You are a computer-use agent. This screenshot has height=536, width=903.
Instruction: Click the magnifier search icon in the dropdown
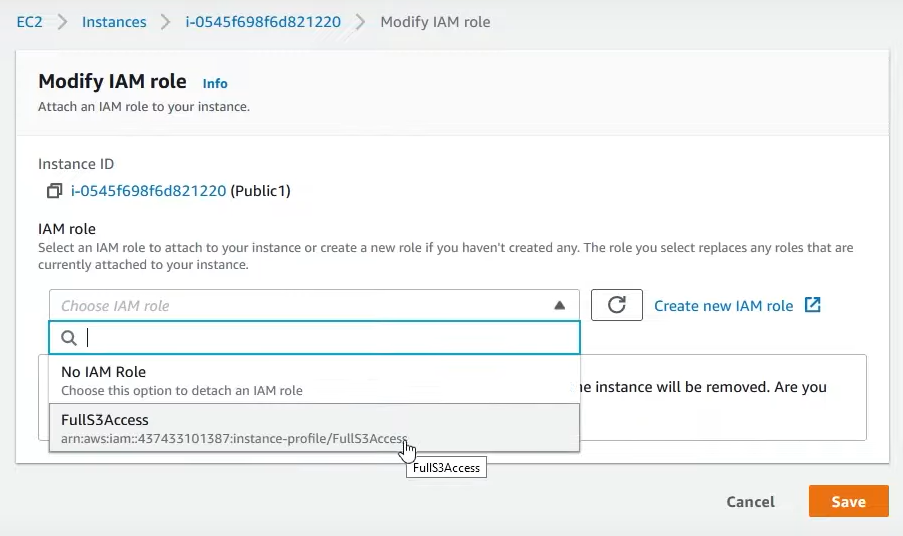[69, 338]
